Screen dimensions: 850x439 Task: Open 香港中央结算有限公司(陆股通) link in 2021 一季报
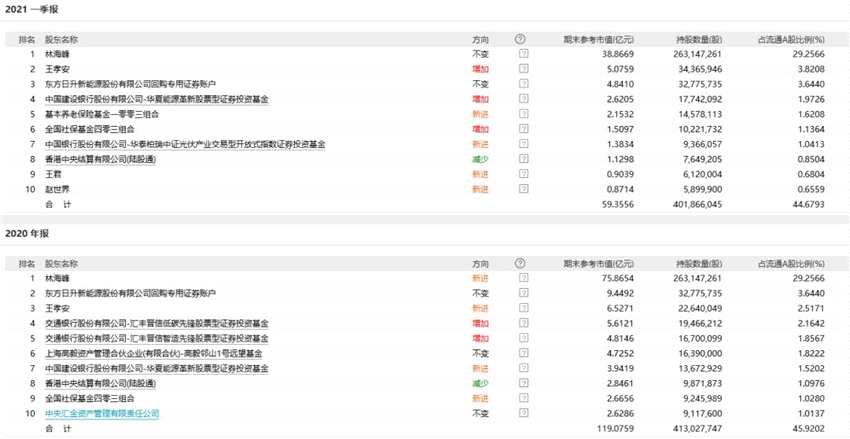pyautogui.click(x=101, y=159)
